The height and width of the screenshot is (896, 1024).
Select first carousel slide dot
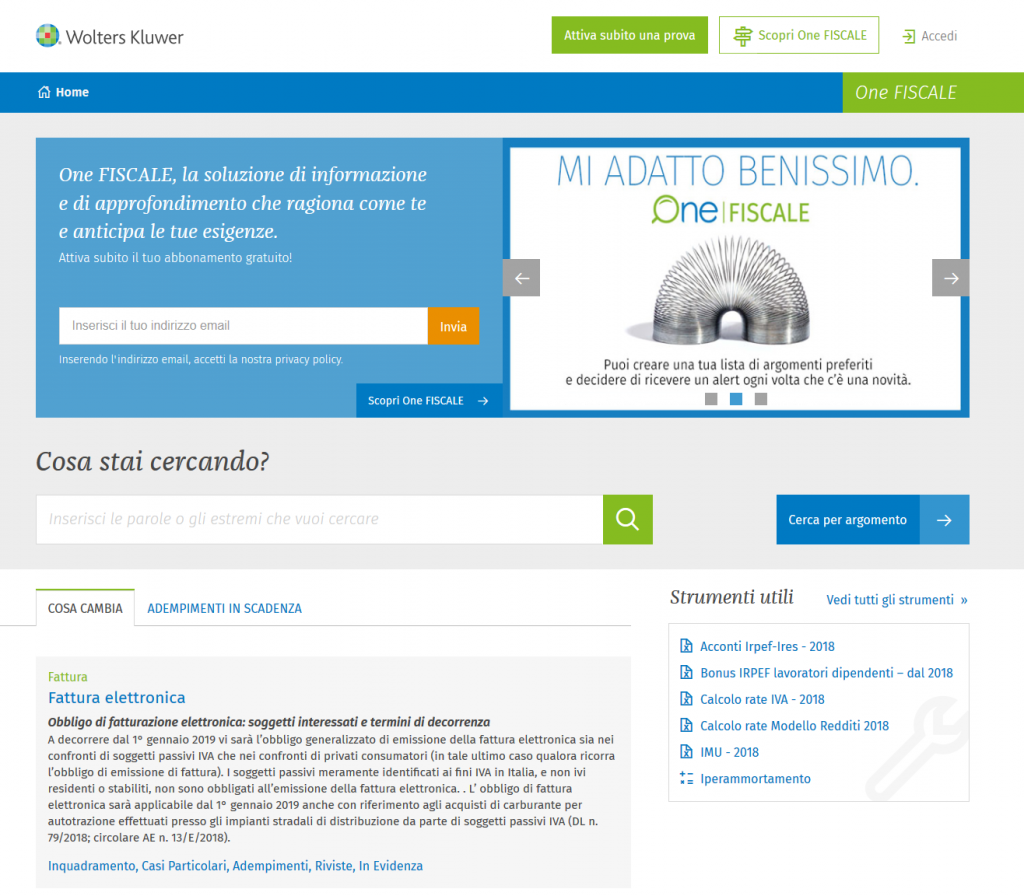pos(711,398)
